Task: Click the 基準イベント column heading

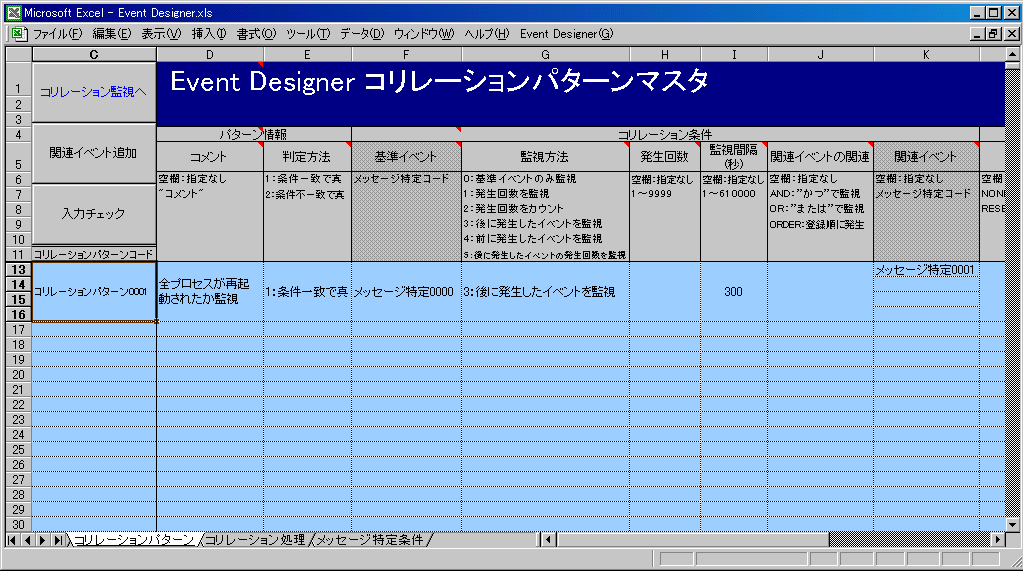Action: 406,157
